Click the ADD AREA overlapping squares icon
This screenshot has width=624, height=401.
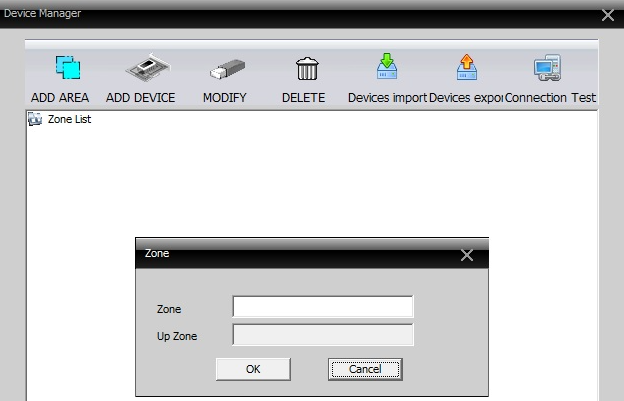(x=59, y=68)
